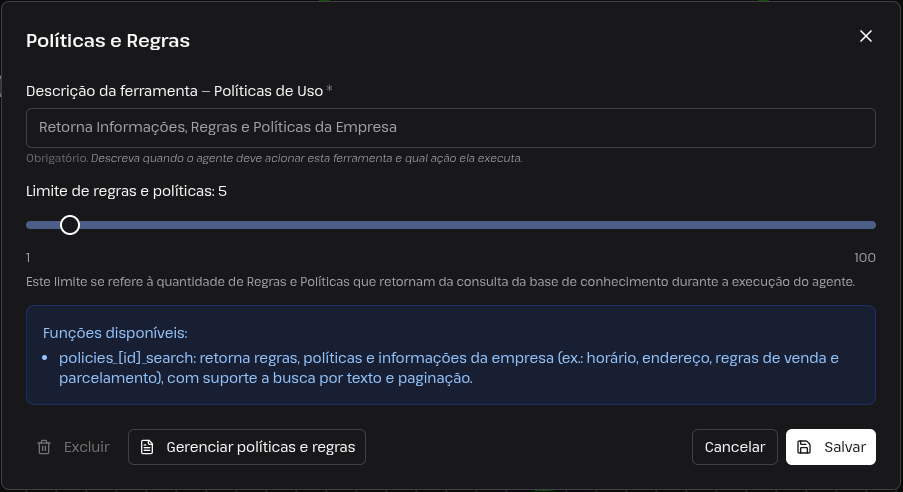Click the slider track near the 100 end
Image resolution: width=903 pixels, height=492 pixels.
[x=858, y=225]
